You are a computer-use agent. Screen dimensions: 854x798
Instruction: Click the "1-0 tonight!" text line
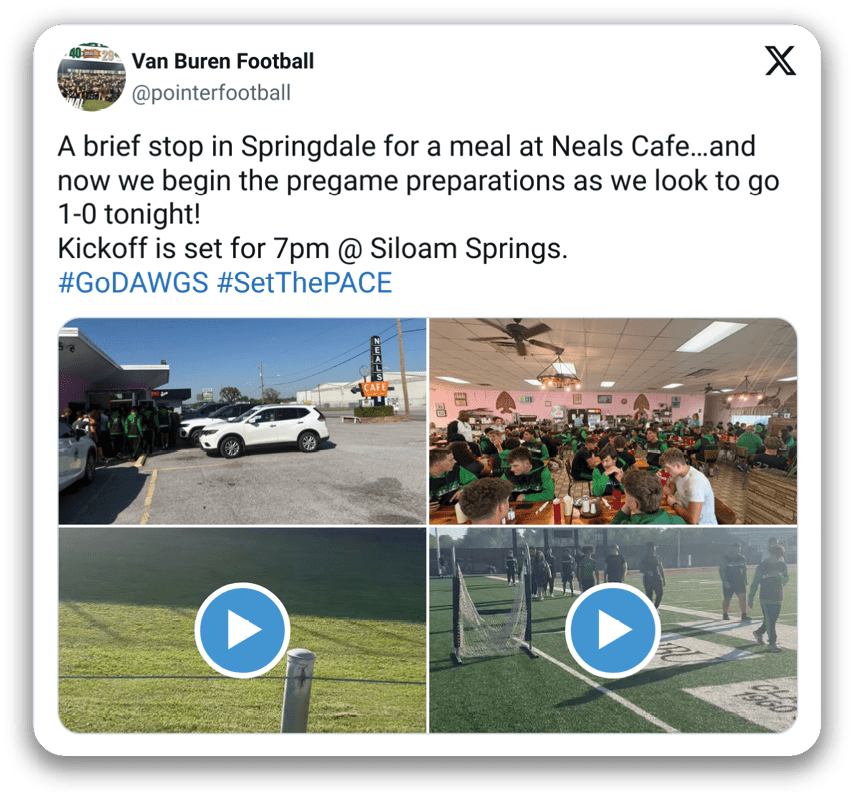coord(130,214)
